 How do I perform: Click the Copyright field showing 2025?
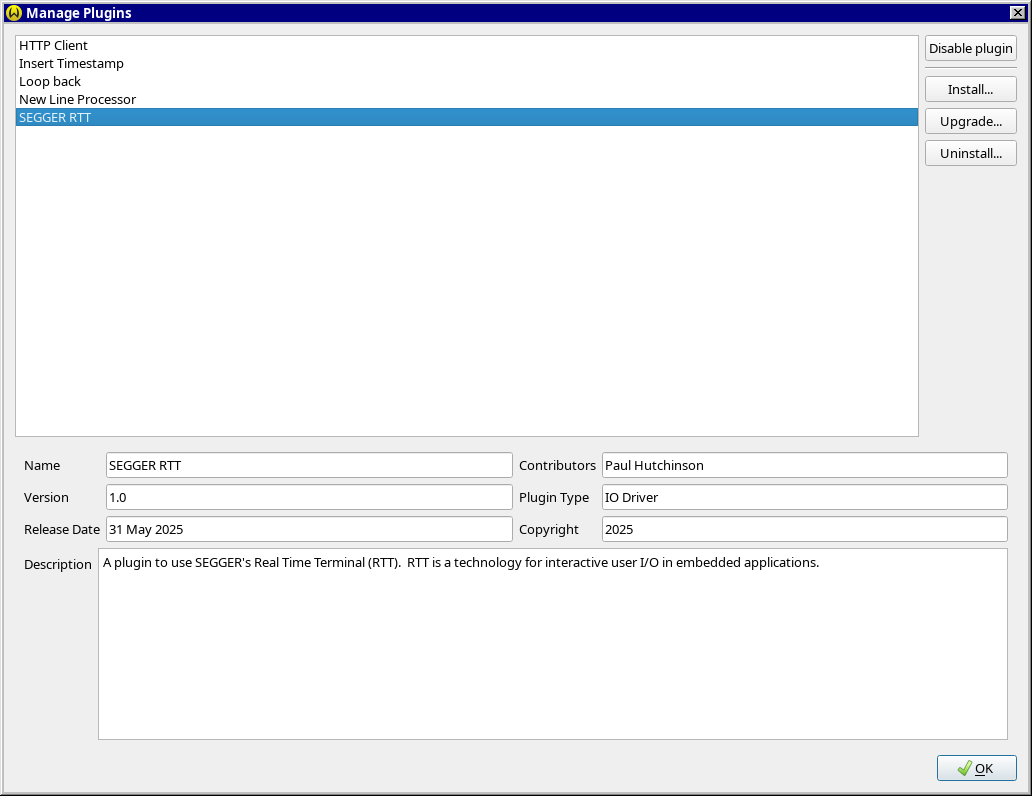click(804, 530)
